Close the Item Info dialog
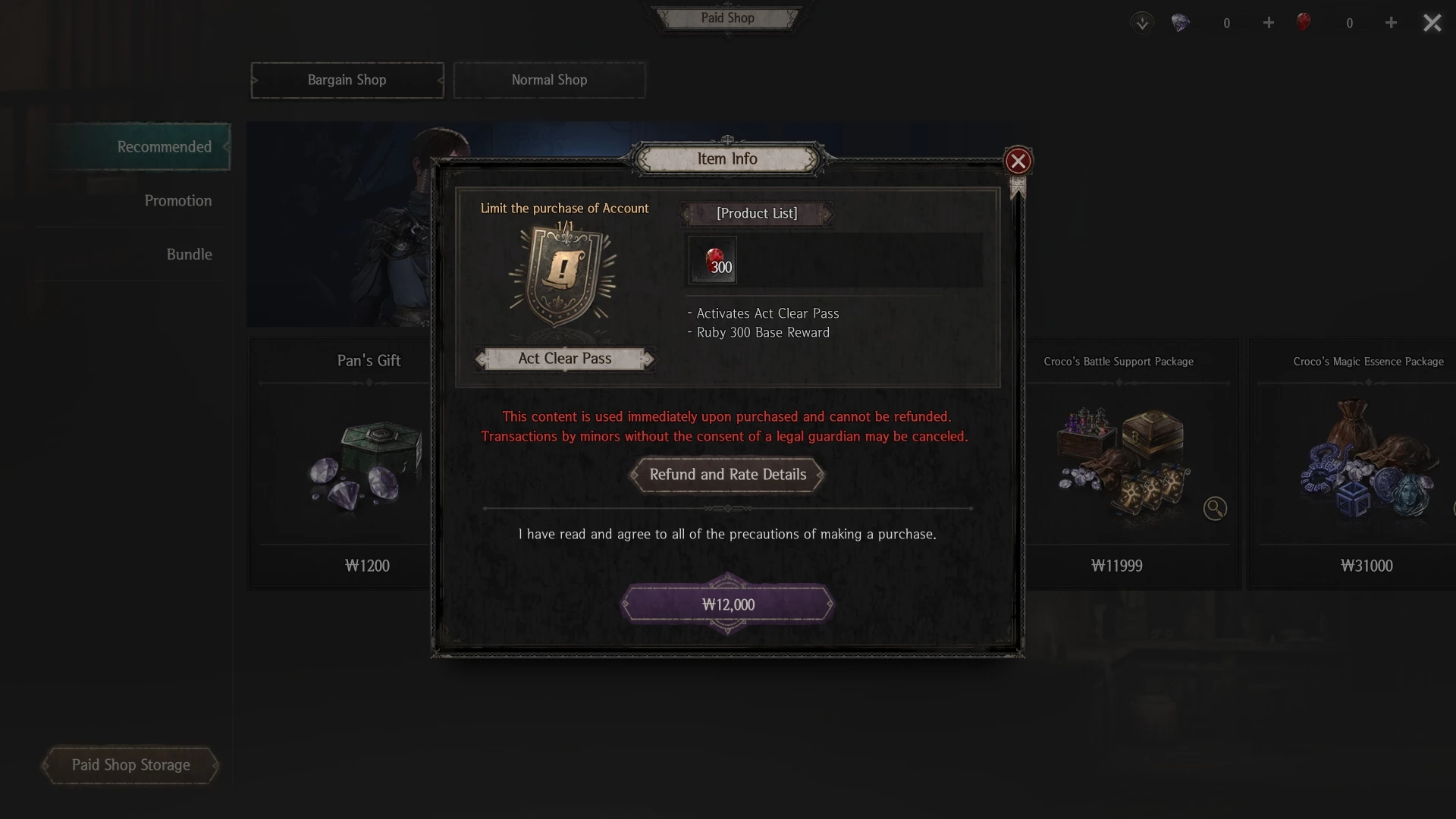1456x819 pixels. (x=1018, y=161)
